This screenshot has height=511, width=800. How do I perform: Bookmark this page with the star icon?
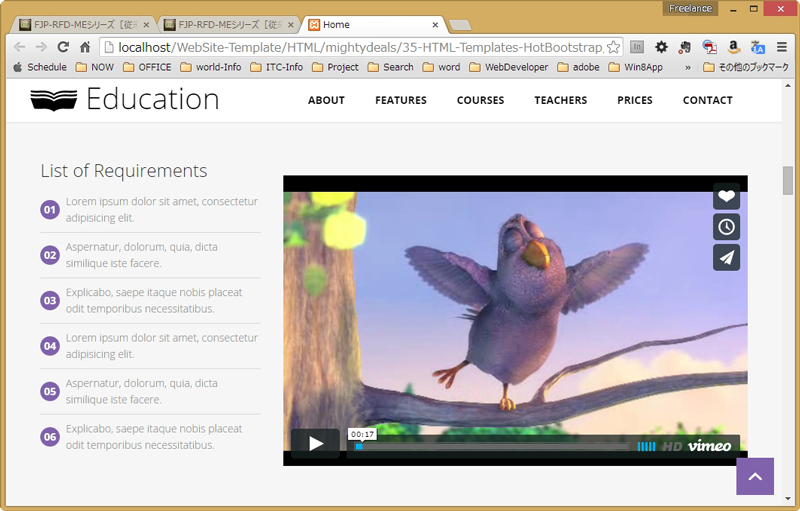tap(614, 47)
